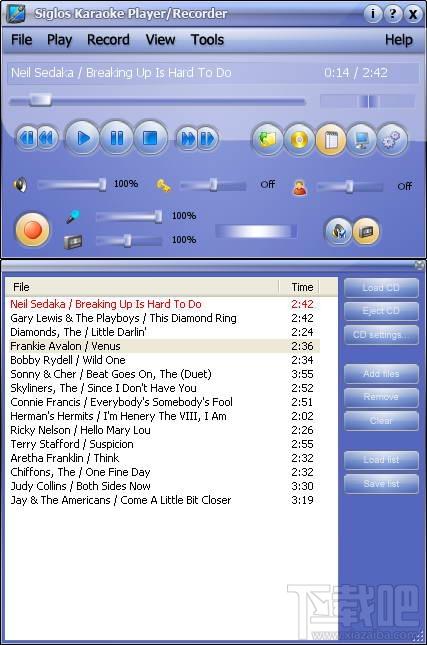427x645 pixels.
Task: Click the microphone level slider
Action: pyautogui.click(x=129, y=216)
